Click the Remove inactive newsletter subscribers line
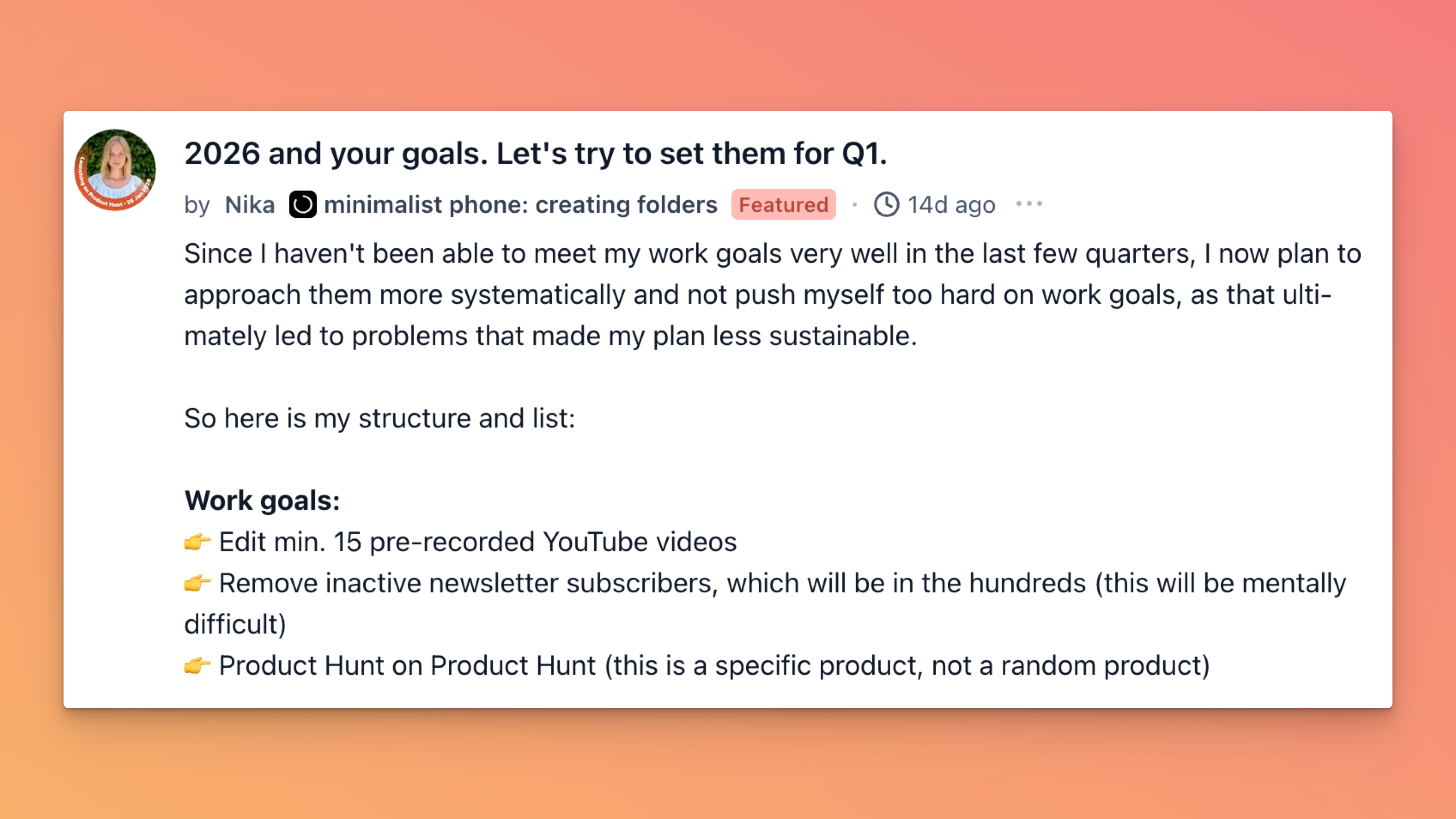1456x819 pixels. pos(765,604)
